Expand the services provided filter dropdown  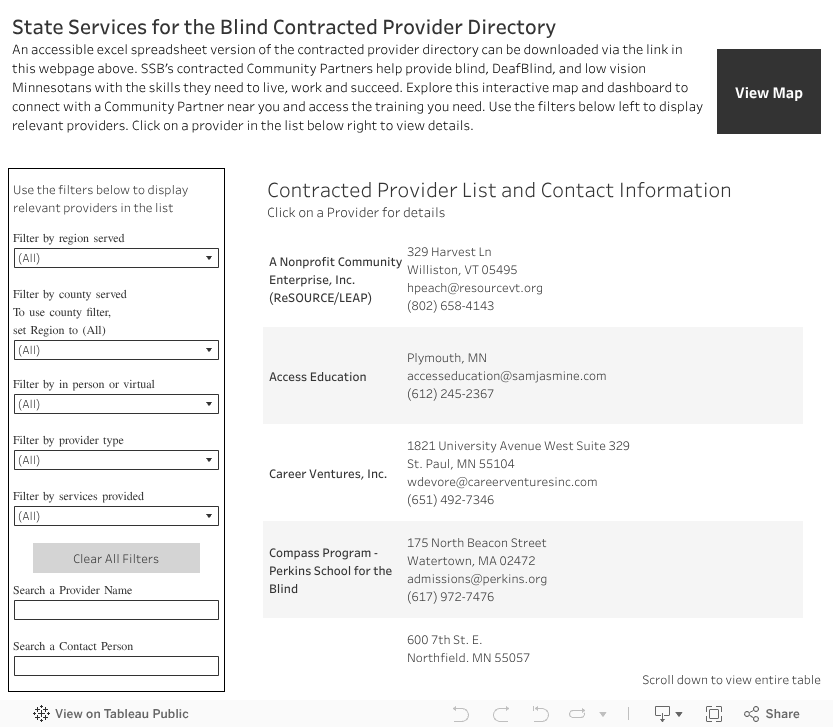click(116, 516)
